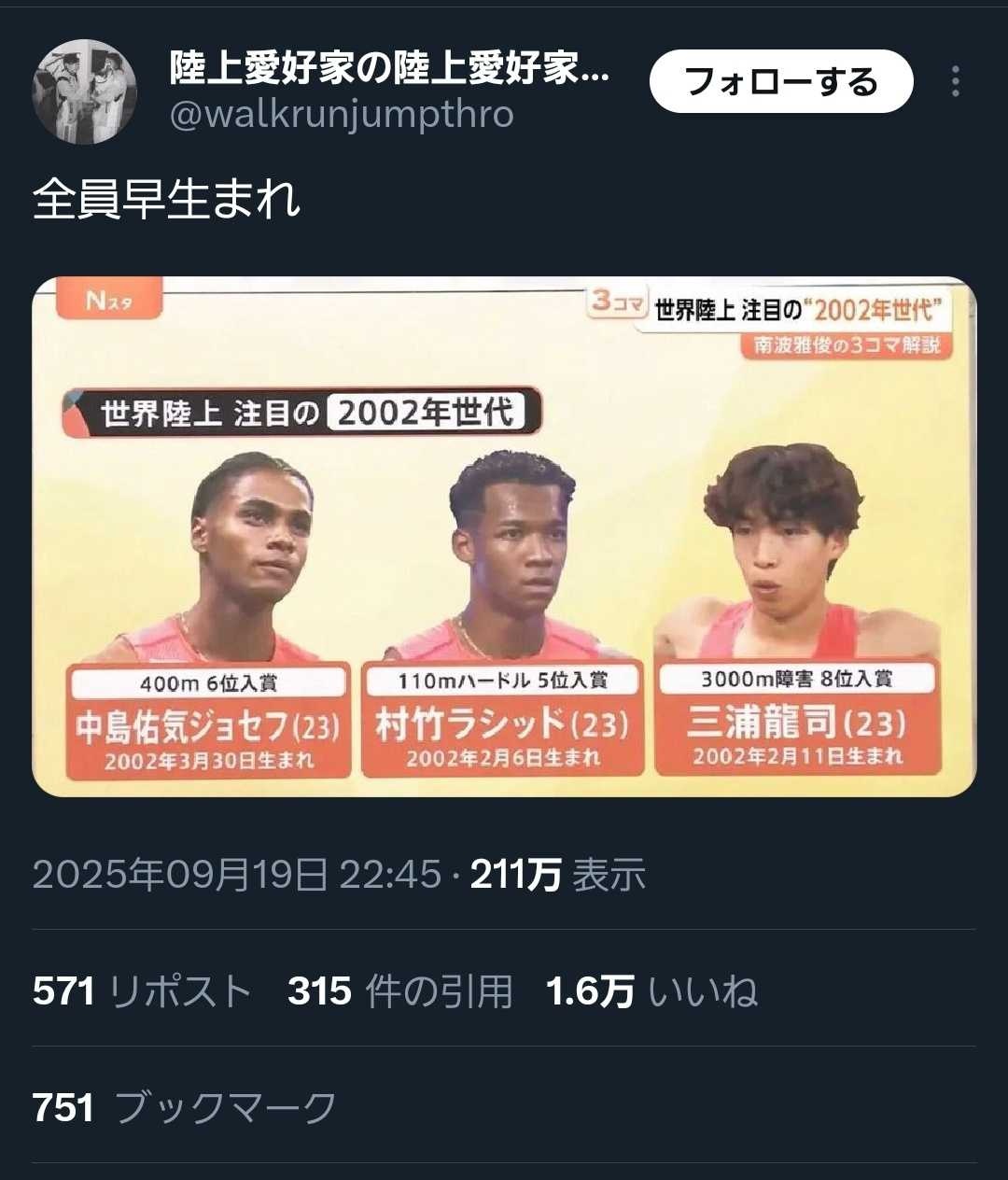Click the 三浦龍司 name plate in image
The image size is (1008, 1180).
(x=797, y=715)
